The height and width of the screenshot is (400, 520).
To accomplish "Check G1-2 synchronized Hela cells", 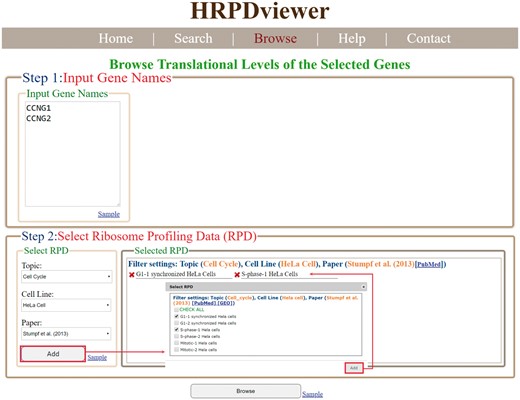I will [x=176, y=323].
